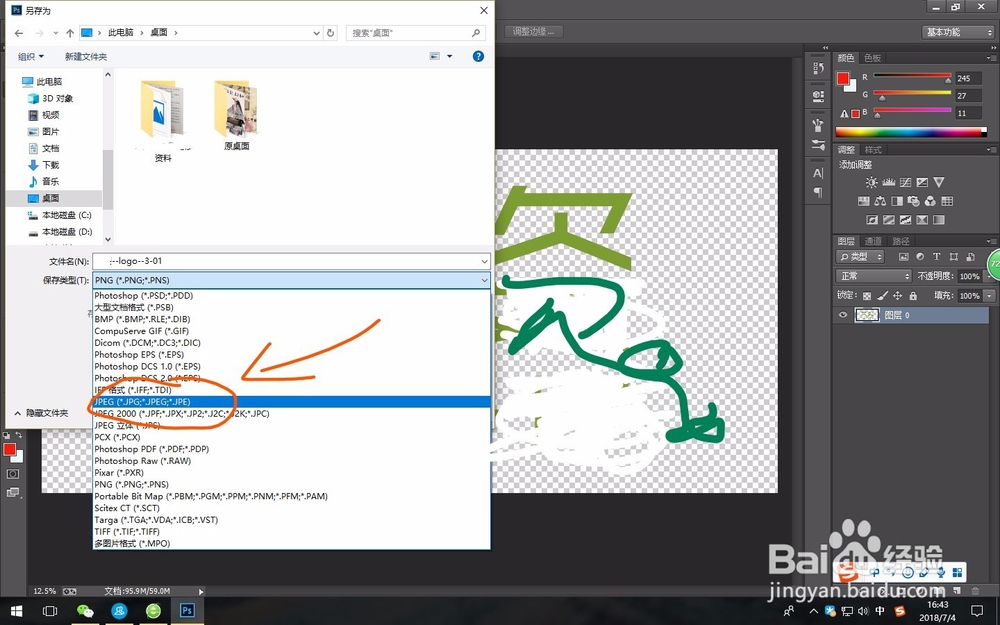Add a Curves adjustment

(905, 182)
